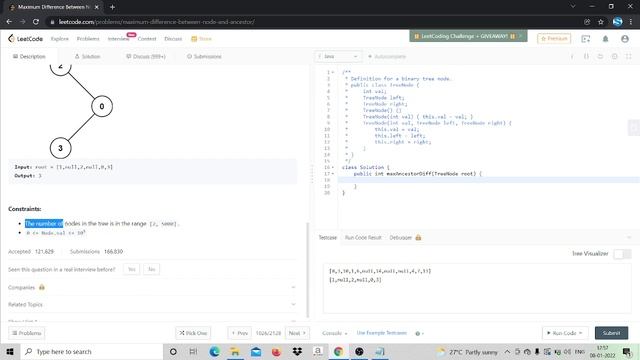
Task: Open Task View in taskbar
Action: coord(193,351)
